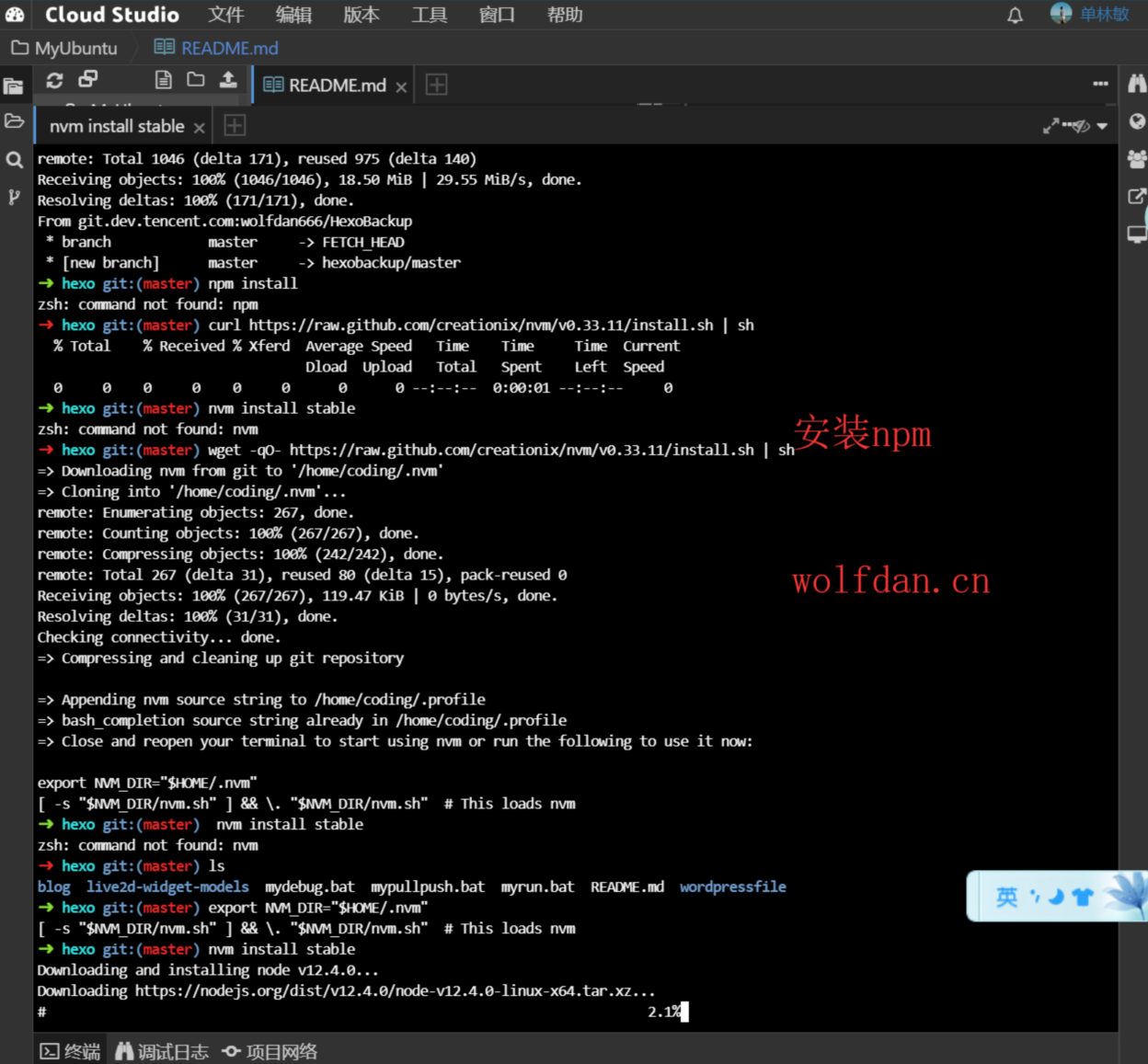Create a new file with the explorer toolbar icon
The image size is (1148, 1064).
pyautogui.click(x=163, y=80)
